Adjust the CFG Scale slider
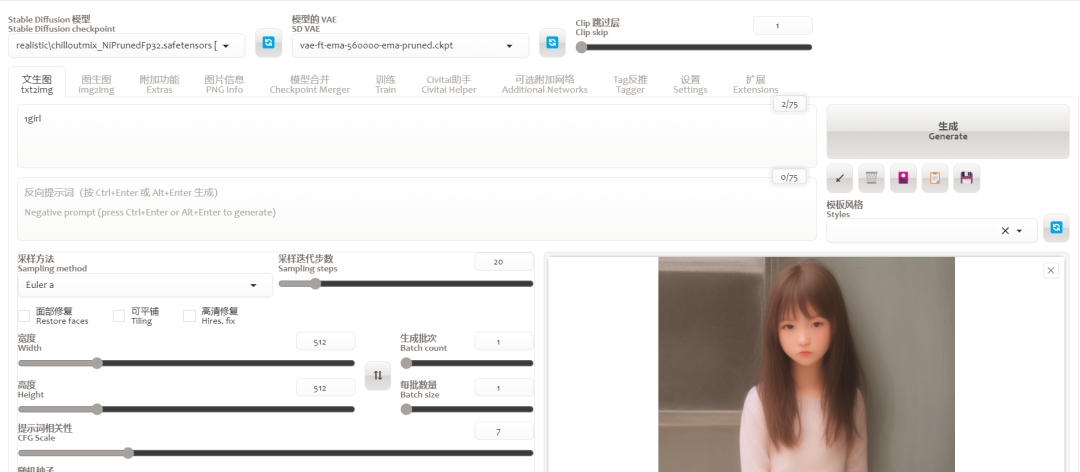The height and width of the screenshot is (472, 1080). [x=276, y=453]
